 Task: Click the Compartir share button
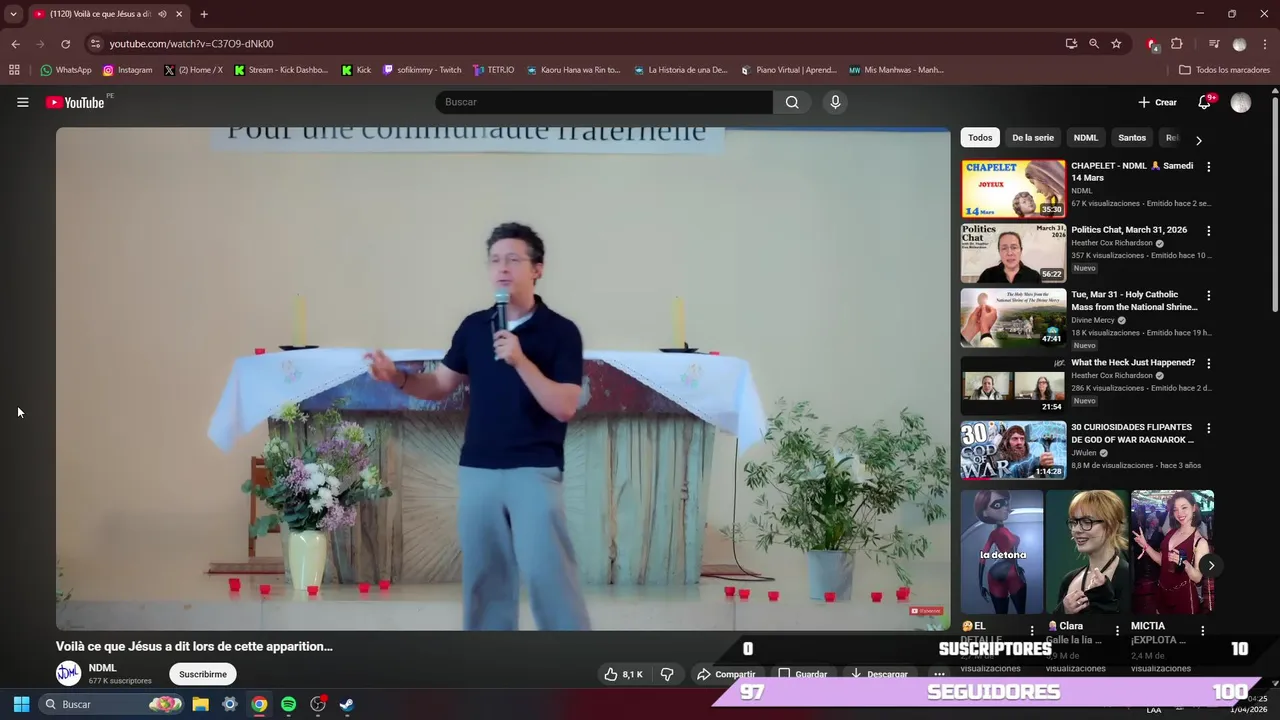coord(727,674)
